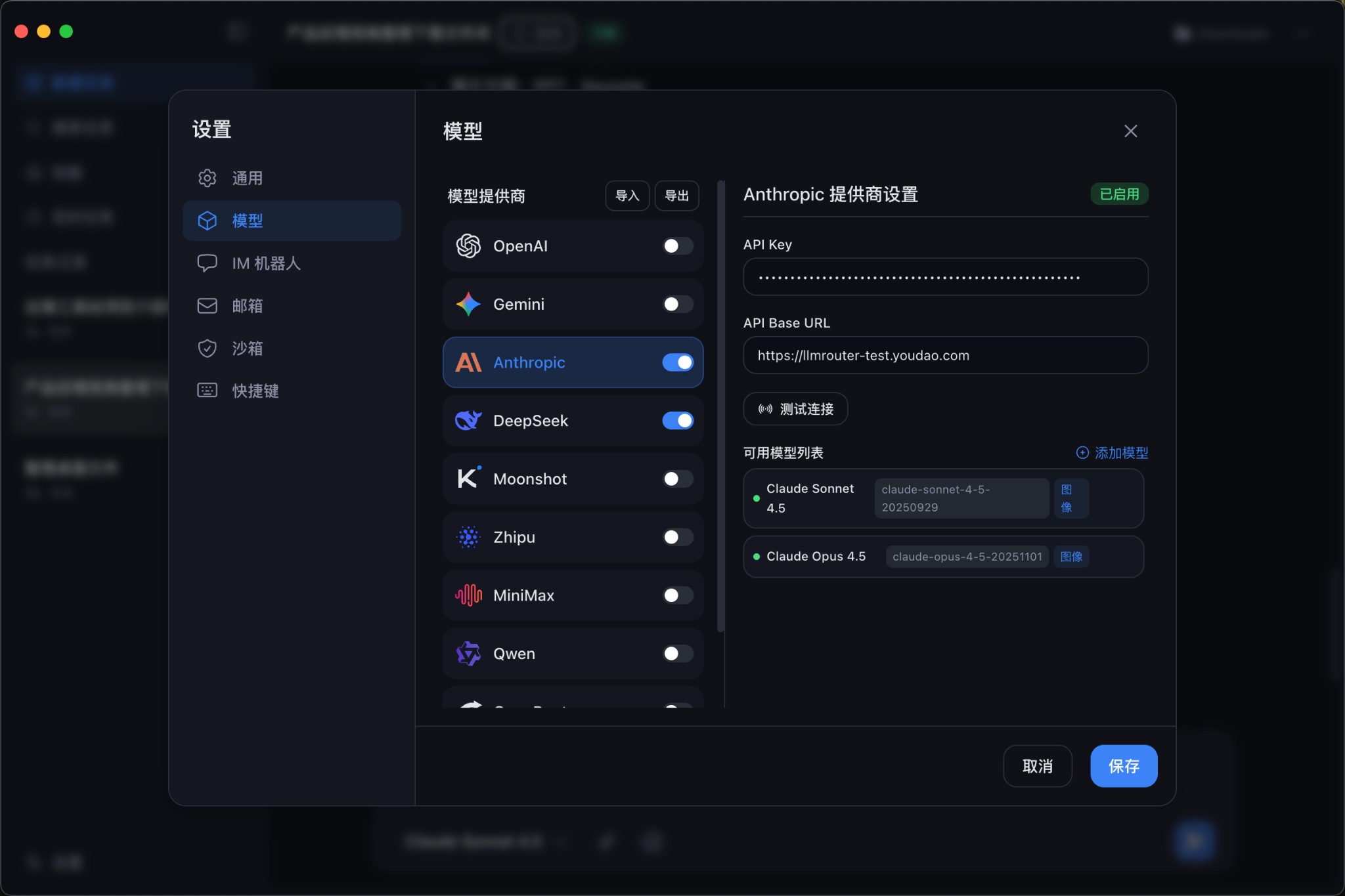Select the OpenAI provider name
The width and height of the screenshot is (1345, 896).
520,245
